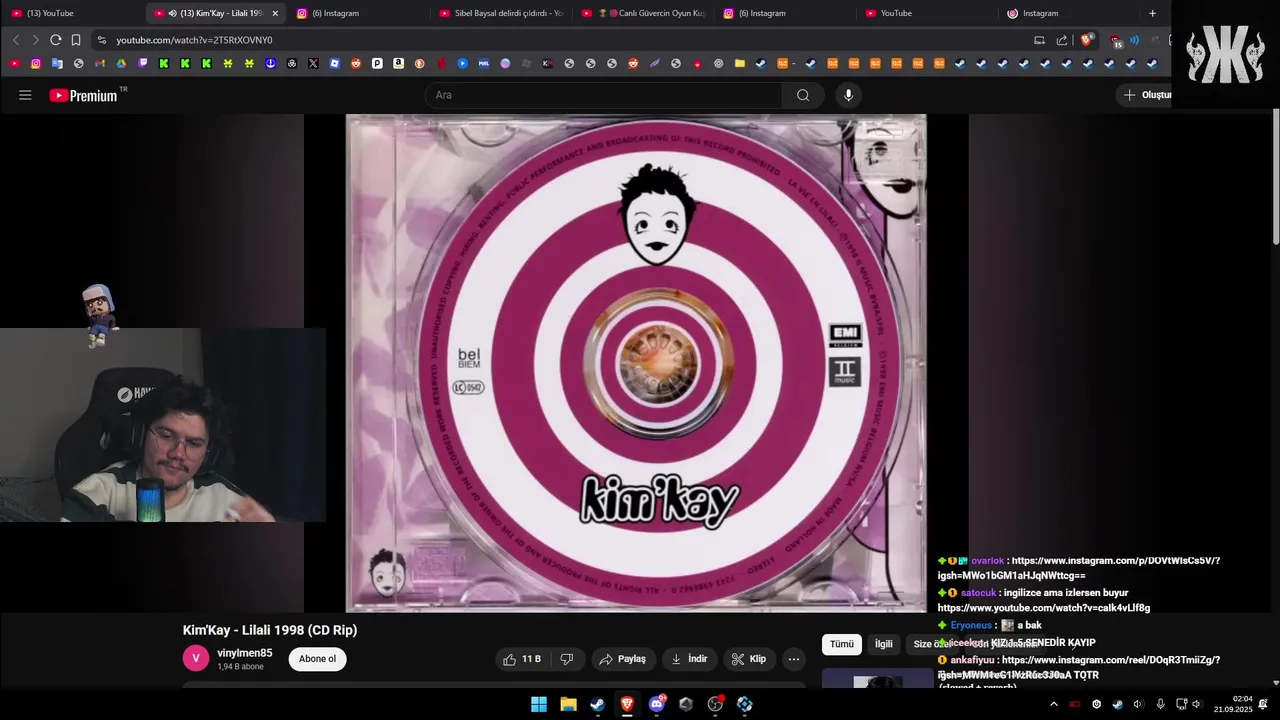Open the Gmail bookmark
This screenshot has height=720, width=1280.
(100, 63)
